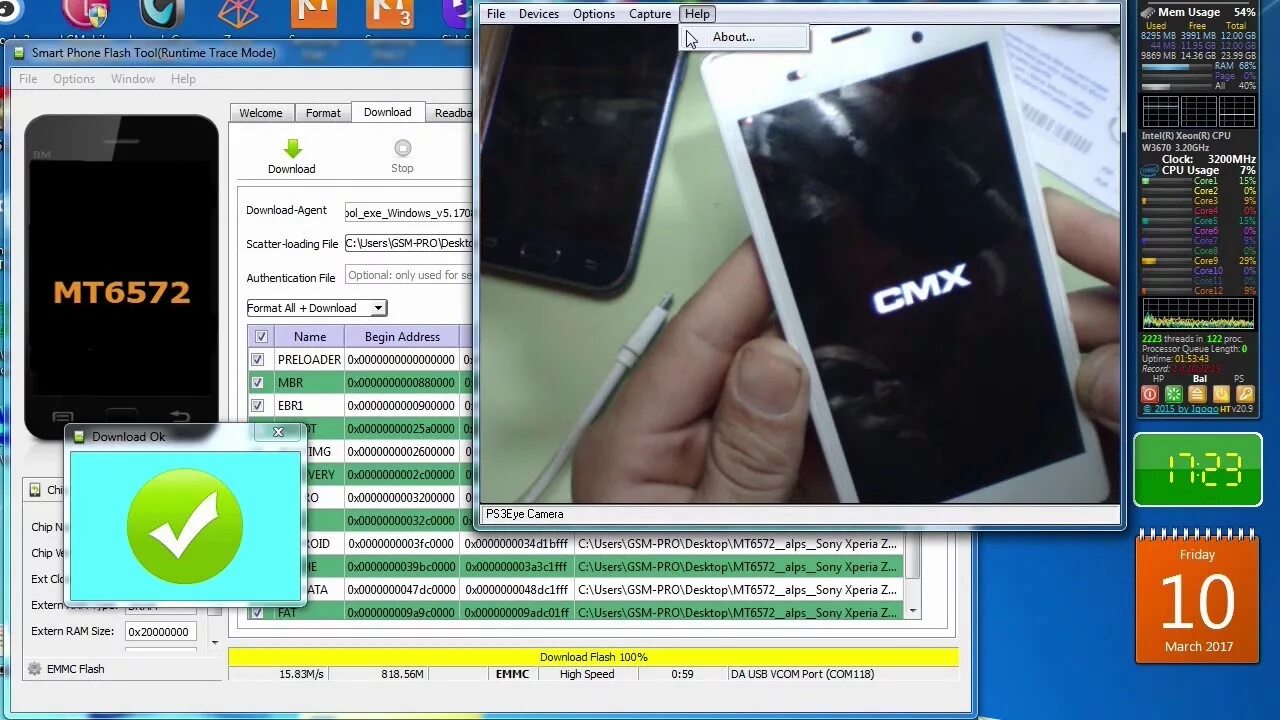Click address 0x0000000000880000 cell
This screenshot has height=720, width=1280.
[x=402, y=383]
